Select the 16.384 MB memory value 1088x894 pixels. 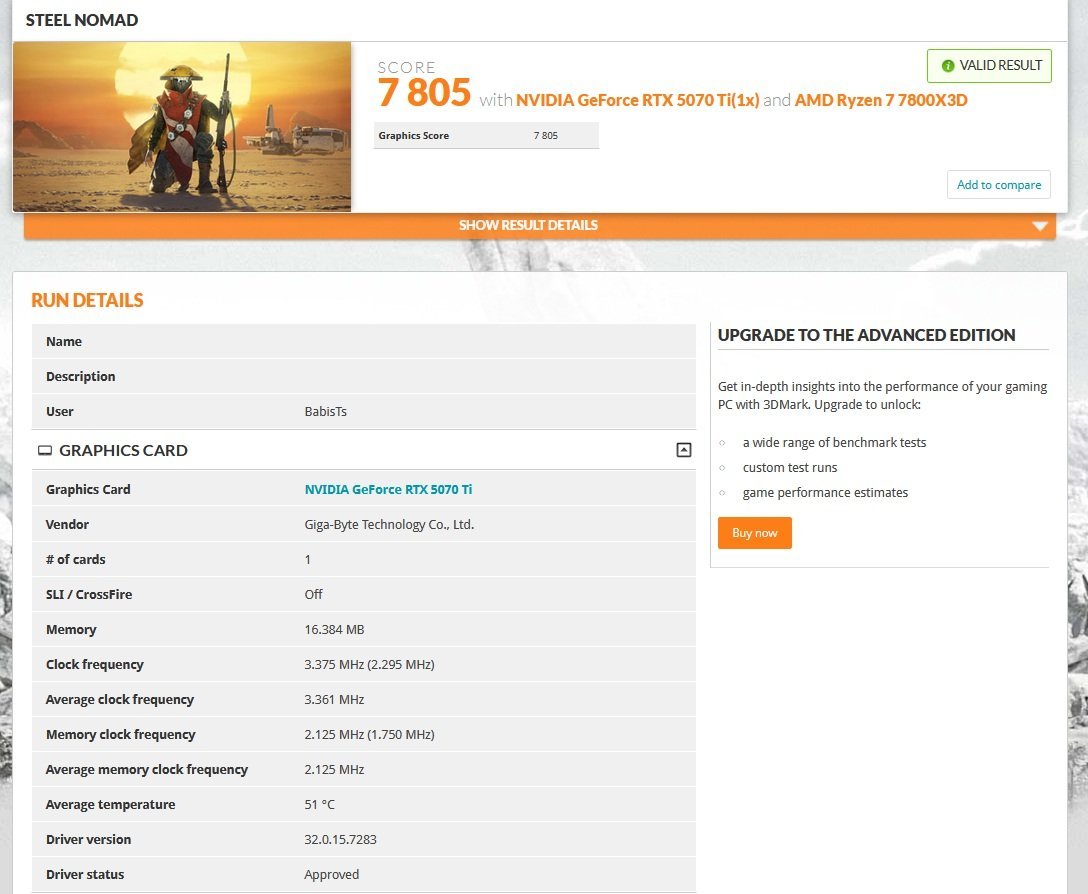tap(334, 630)
